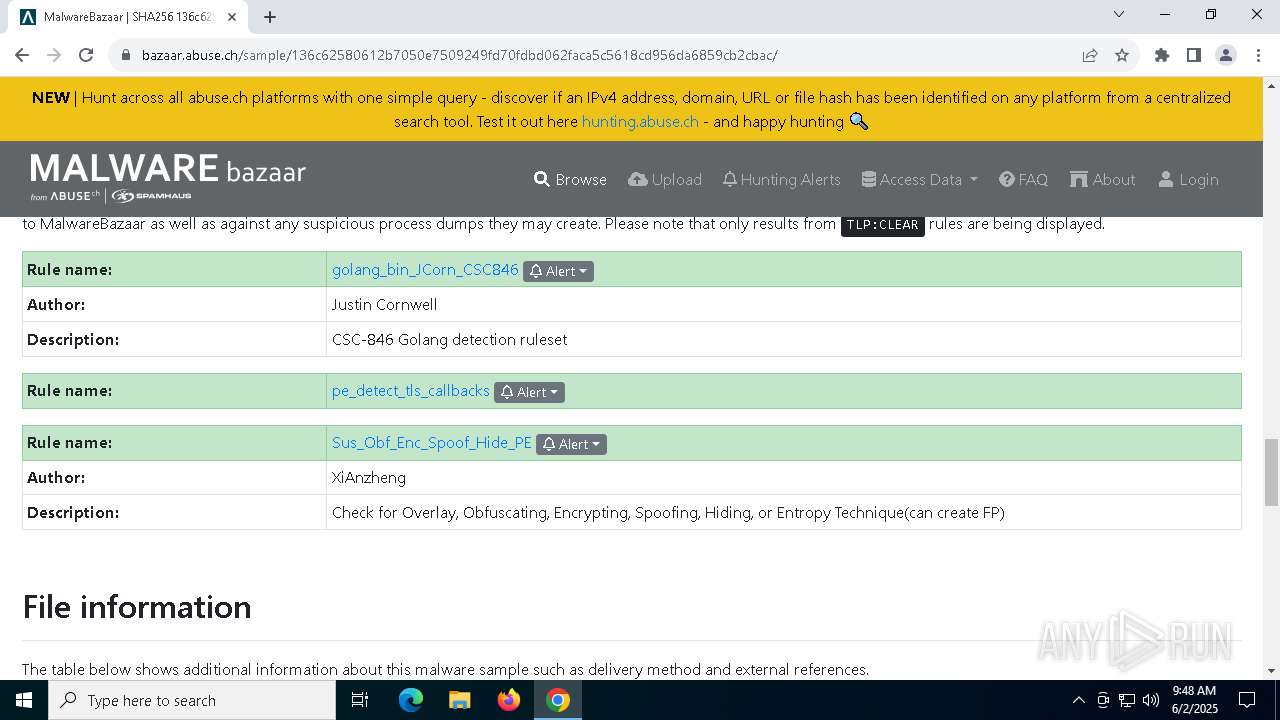This screenshot has height=720, width=1280.
Task: Launch Firefox from the taskbar
Action: point(509,700)
